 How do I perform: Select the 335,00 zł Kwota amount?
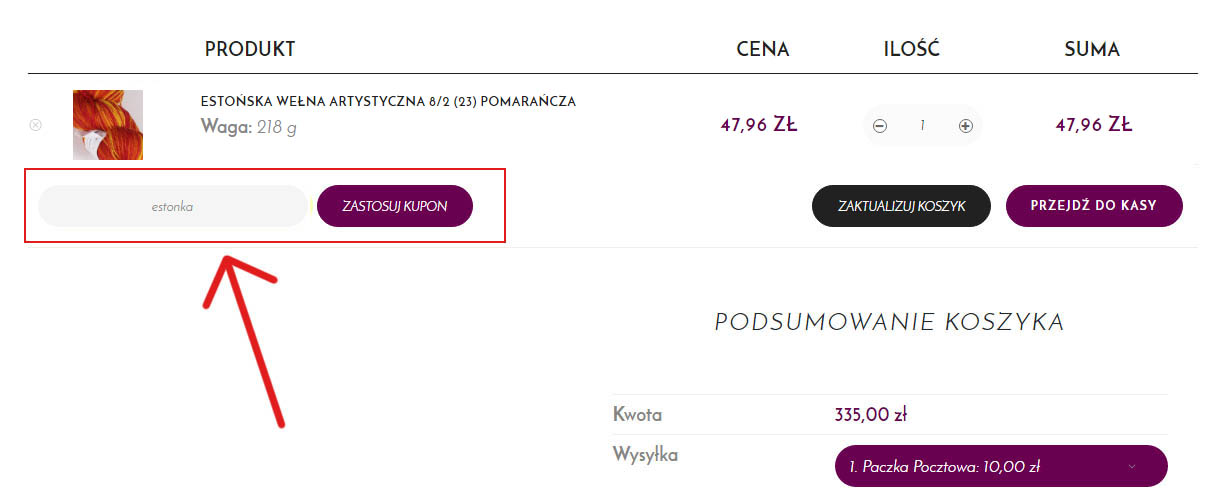(x=870, y=414)
